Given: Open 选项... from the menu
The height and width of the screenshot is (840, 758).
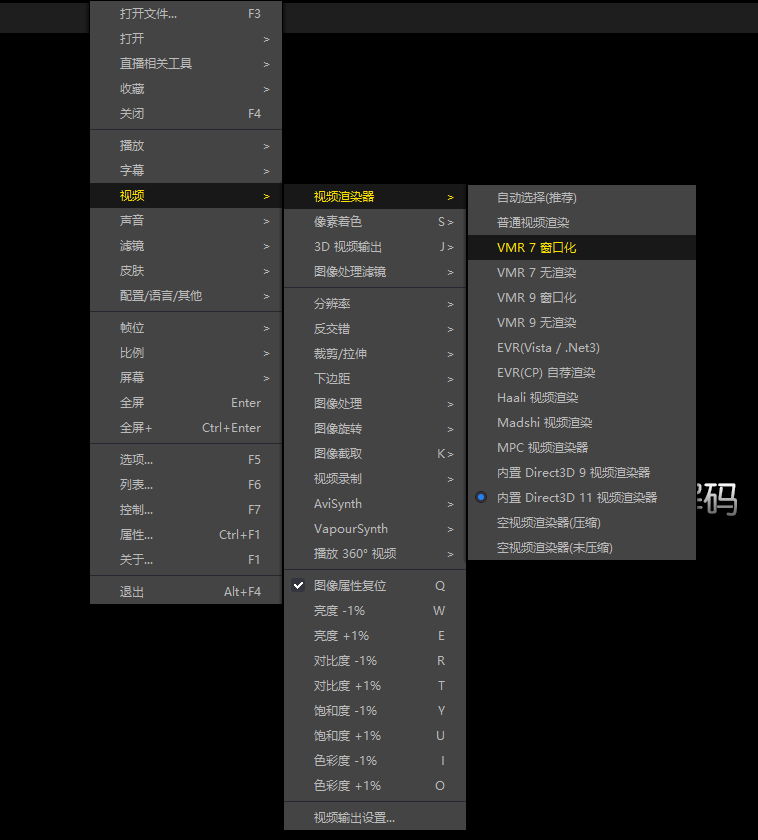Looking at the screenshot, I should [x=136, y=460].
